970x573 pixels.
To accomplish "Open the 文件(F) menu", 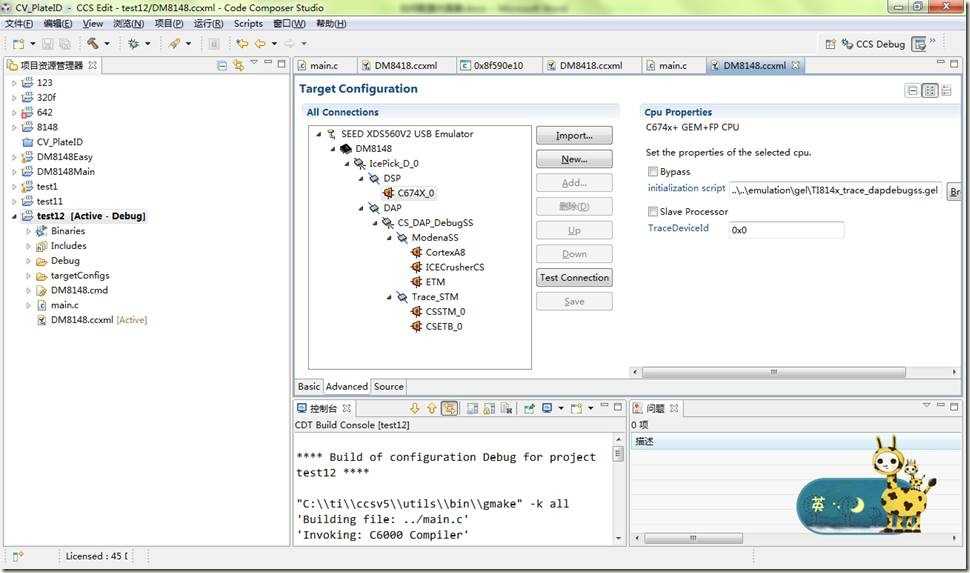I will pos(19,24).
